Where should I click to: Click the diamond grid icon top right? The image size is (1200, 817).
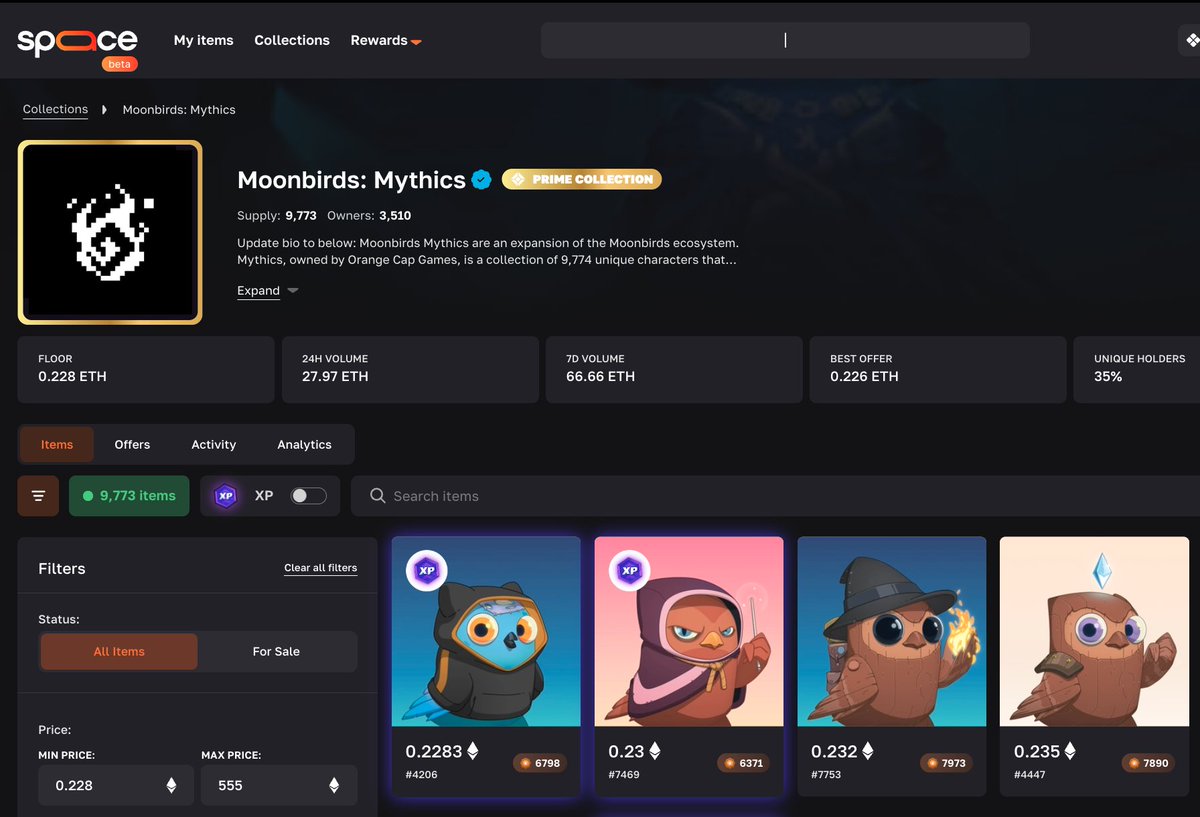[x=1191, y=40]
